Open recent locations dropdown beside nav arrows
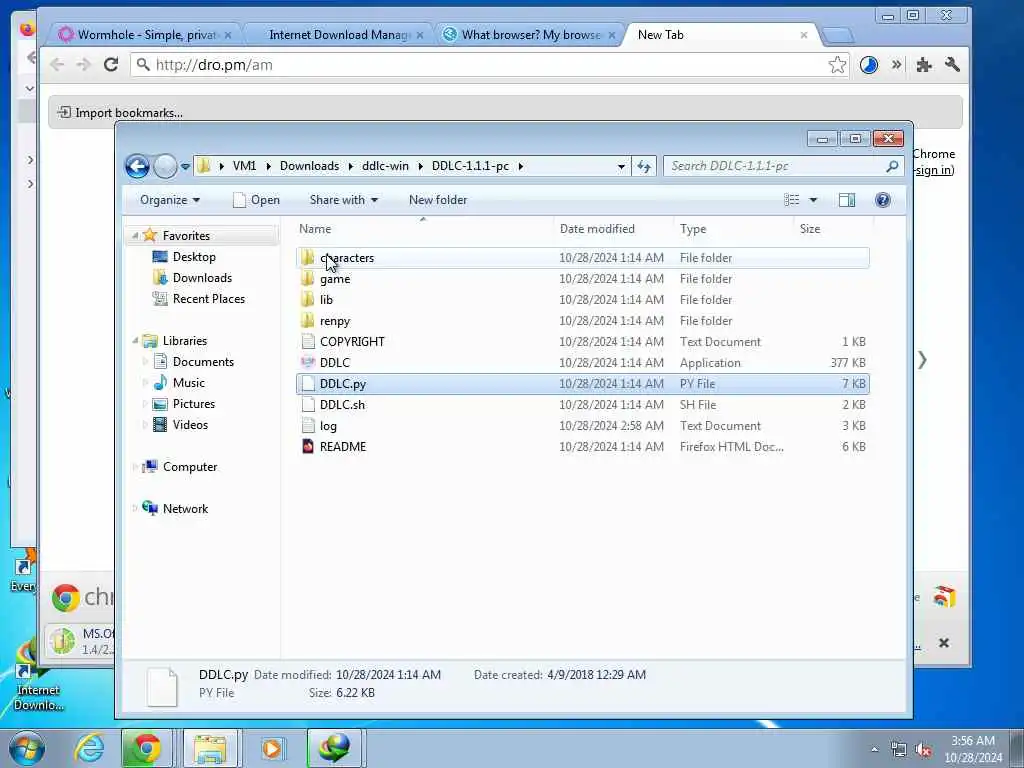Image resolution: width=1024 pixels, height=768 pixels. pos(185,167)
